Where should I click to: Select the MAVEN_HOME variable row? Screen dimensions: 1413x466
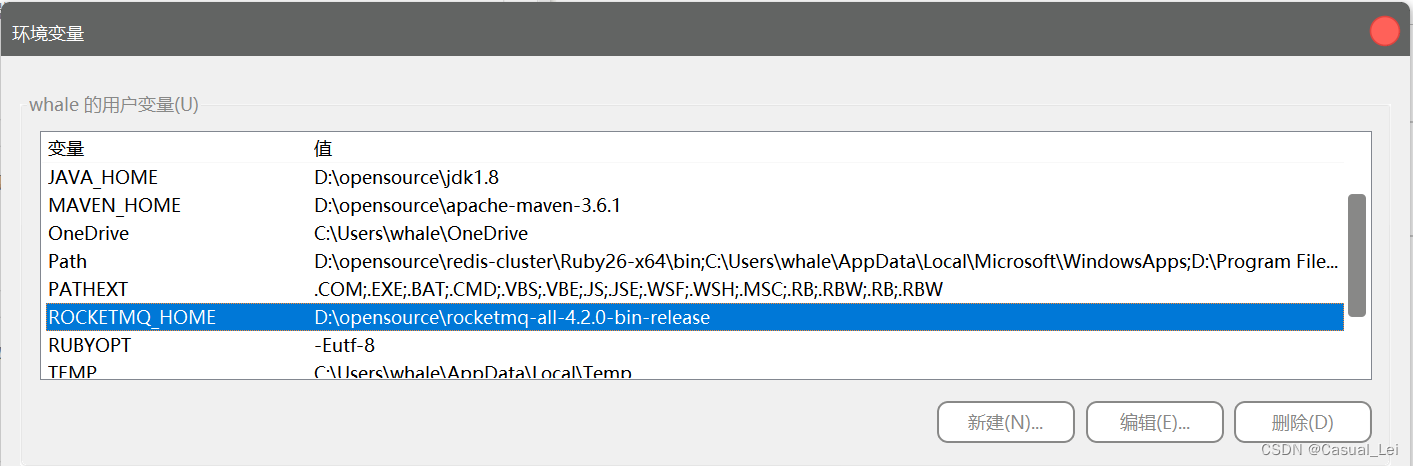tap(694, 205)
